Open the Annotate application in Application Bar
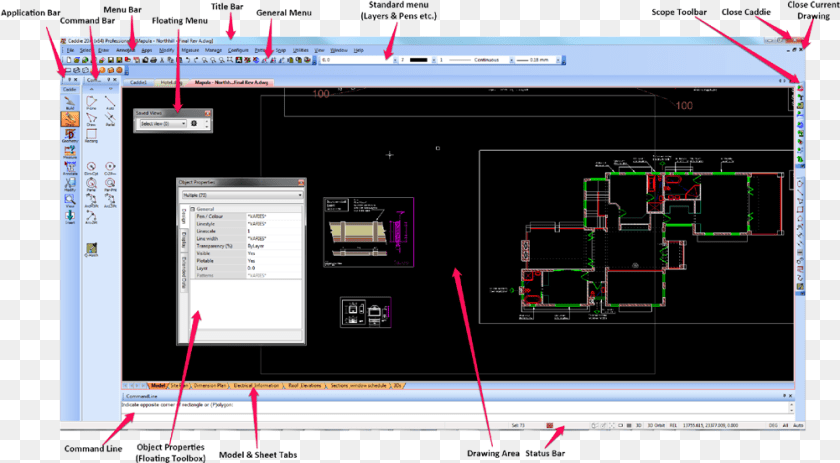This screenshot has height=463, width=840. tap(70, 168)
